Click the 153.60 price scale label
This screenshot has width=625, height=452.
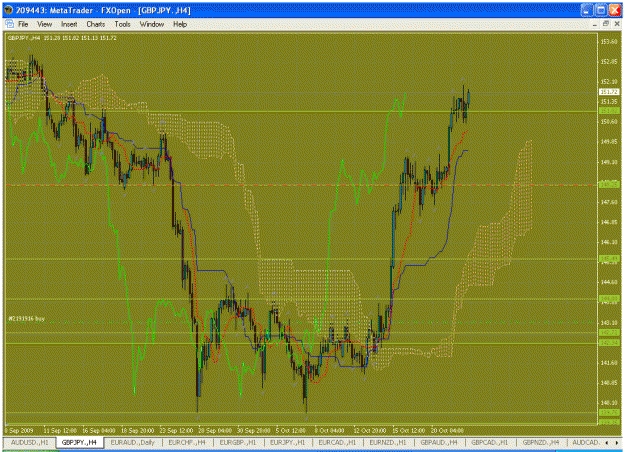point(609,42)
